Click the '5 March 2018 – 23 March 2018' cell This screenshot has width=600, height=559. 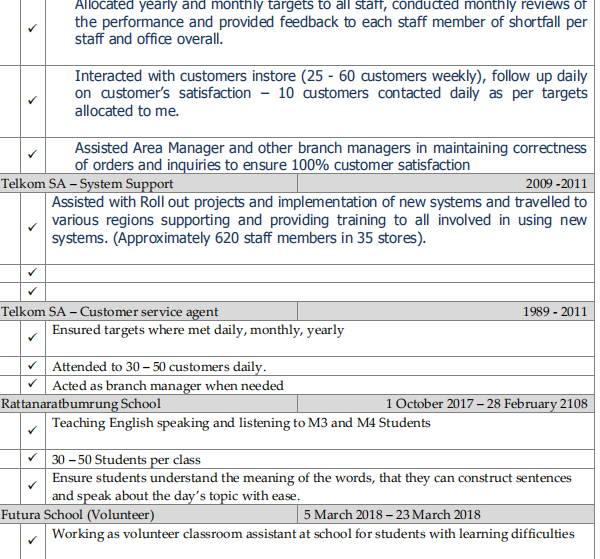pyautogui.click(x=392, y=515)
